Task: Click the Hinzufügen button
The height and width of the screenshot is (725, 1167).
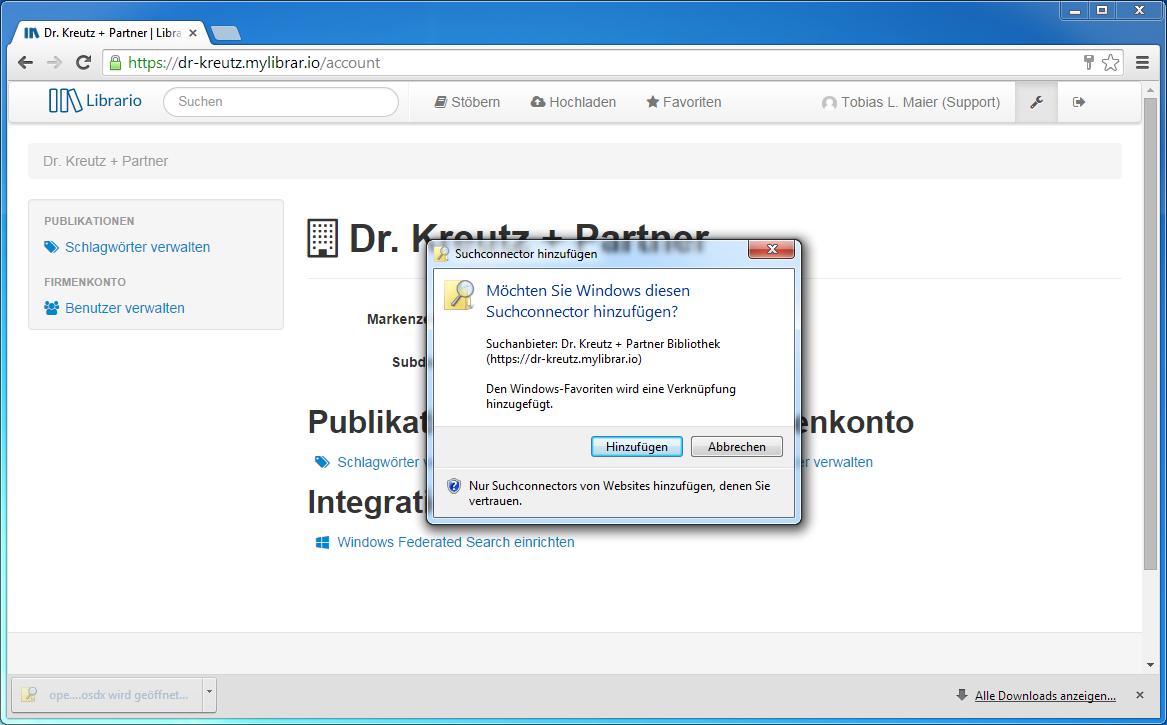Action: (636, 447)
